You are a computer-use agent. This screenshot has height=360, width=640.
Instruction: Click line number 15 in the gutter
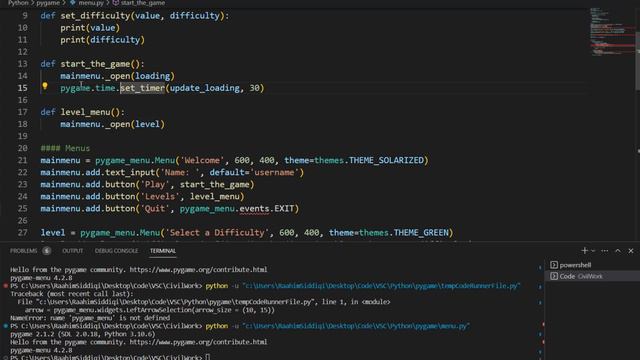22,88
